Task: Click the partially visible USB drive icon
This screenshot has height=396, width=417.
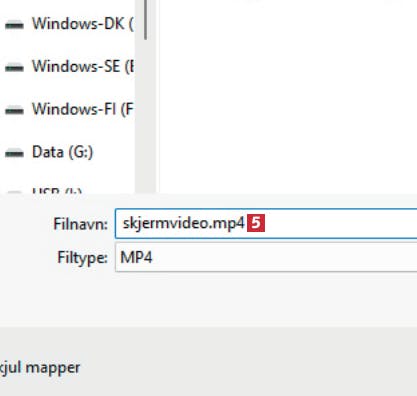Action: 14,192
